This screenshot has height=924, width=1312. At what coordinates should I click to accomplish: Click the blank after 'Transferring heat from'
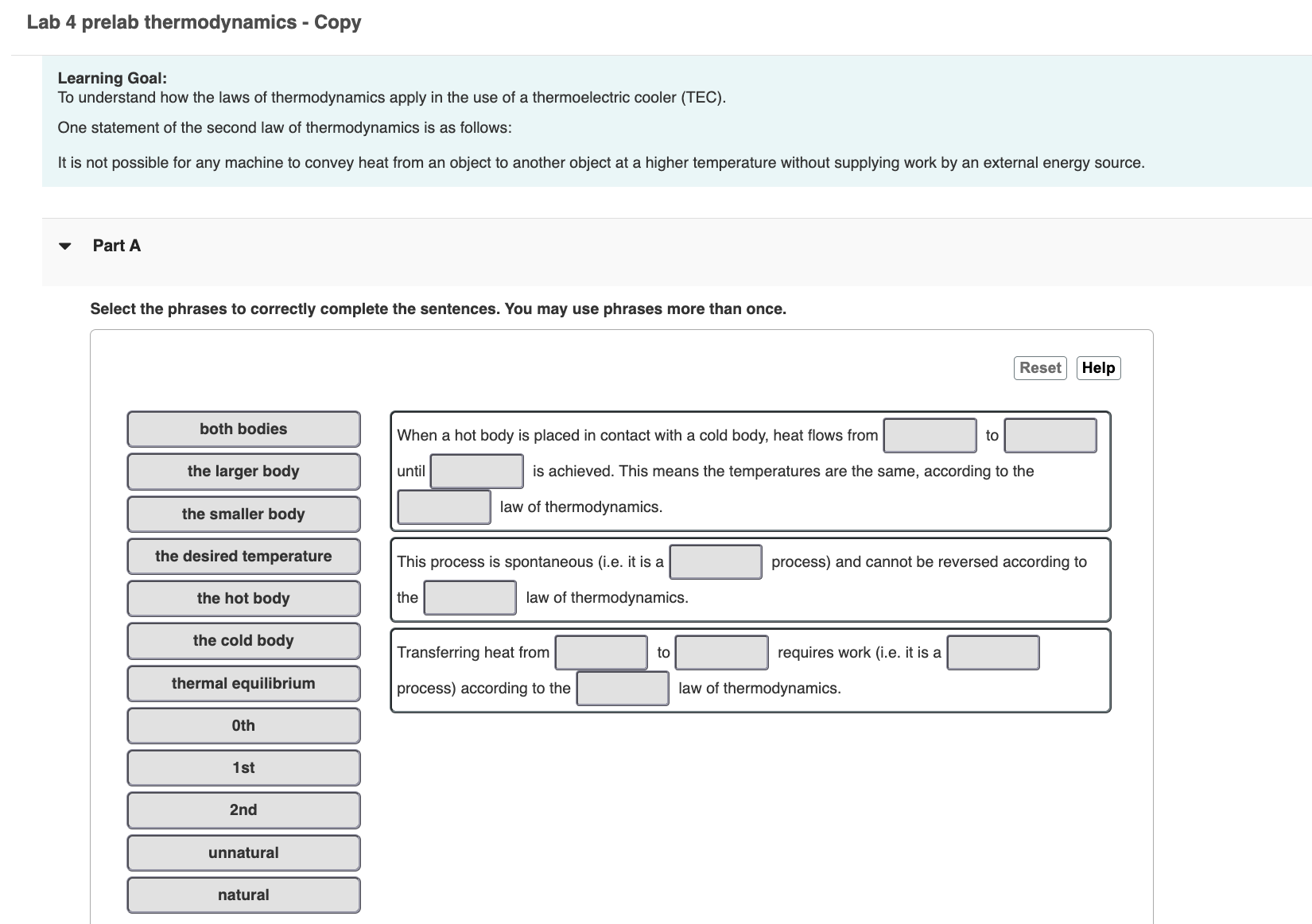601,652
